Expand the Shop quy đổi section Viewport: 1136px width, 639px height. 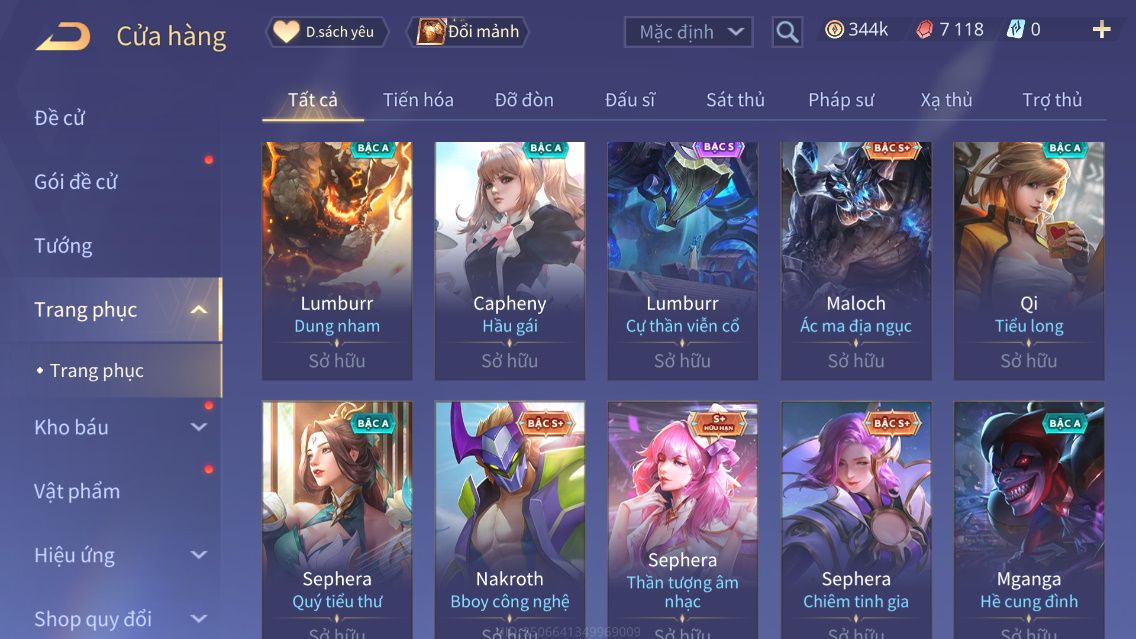(199, 619)
